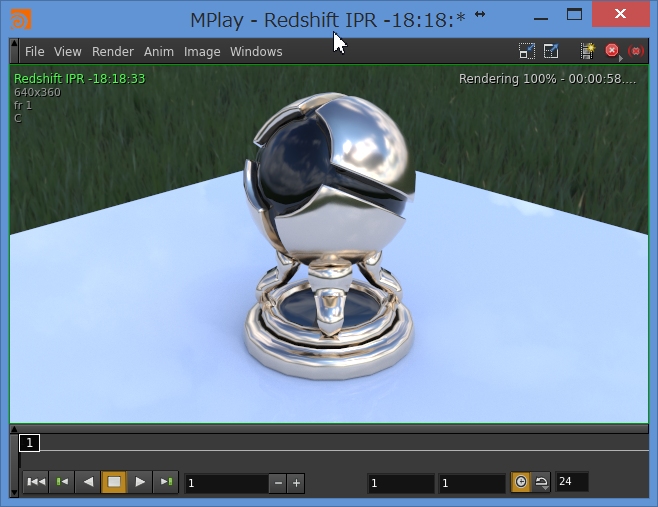Image resolution: width=658 pixels, height=507 pixels.
Task: Play sequence in reverse
Action: click(88, 482)
